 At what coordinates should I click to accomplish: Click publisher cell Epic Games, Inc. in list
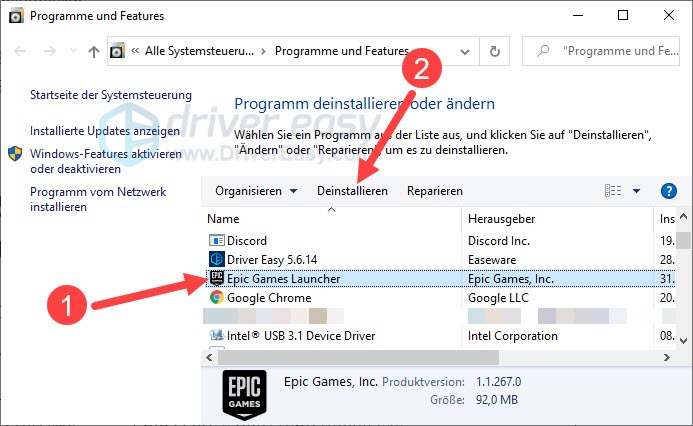510,279
